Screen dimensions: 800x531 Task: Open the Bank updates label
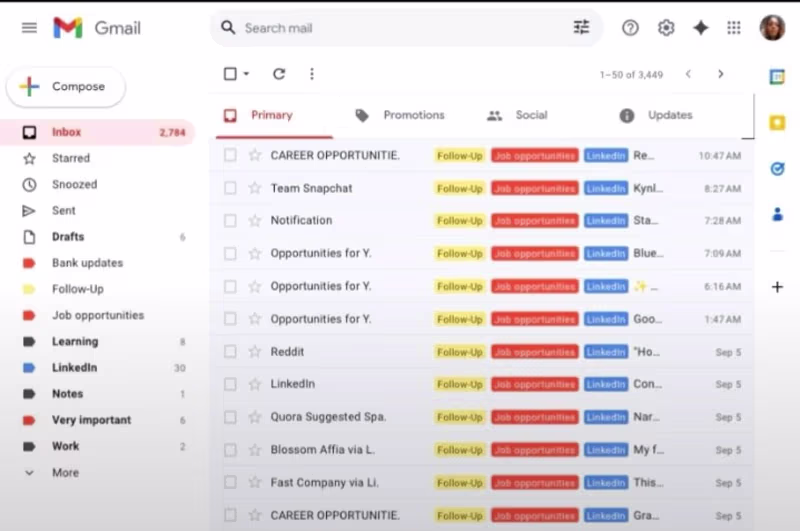97,263
